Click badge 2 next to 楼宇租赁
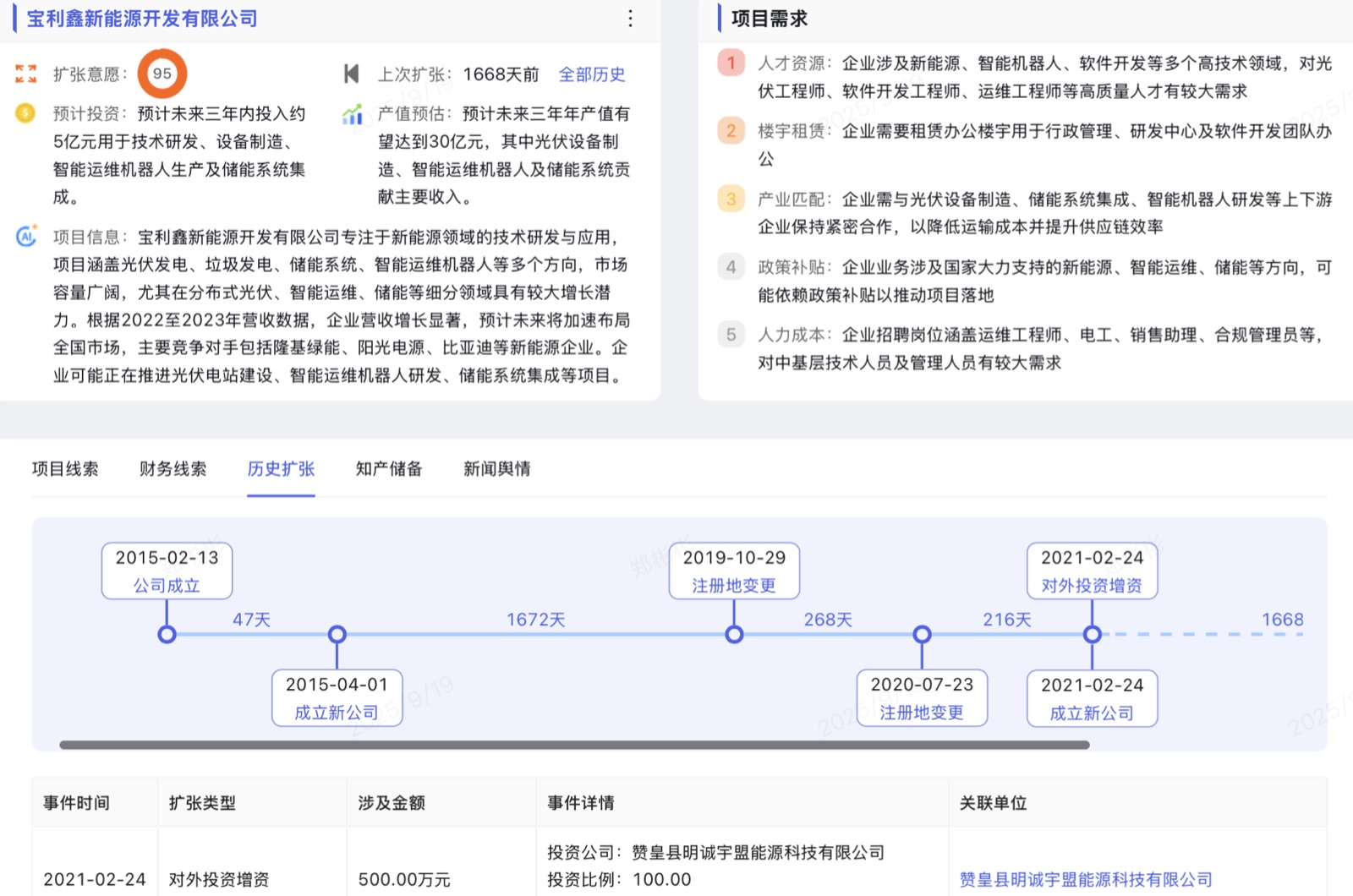 (731, 130)
